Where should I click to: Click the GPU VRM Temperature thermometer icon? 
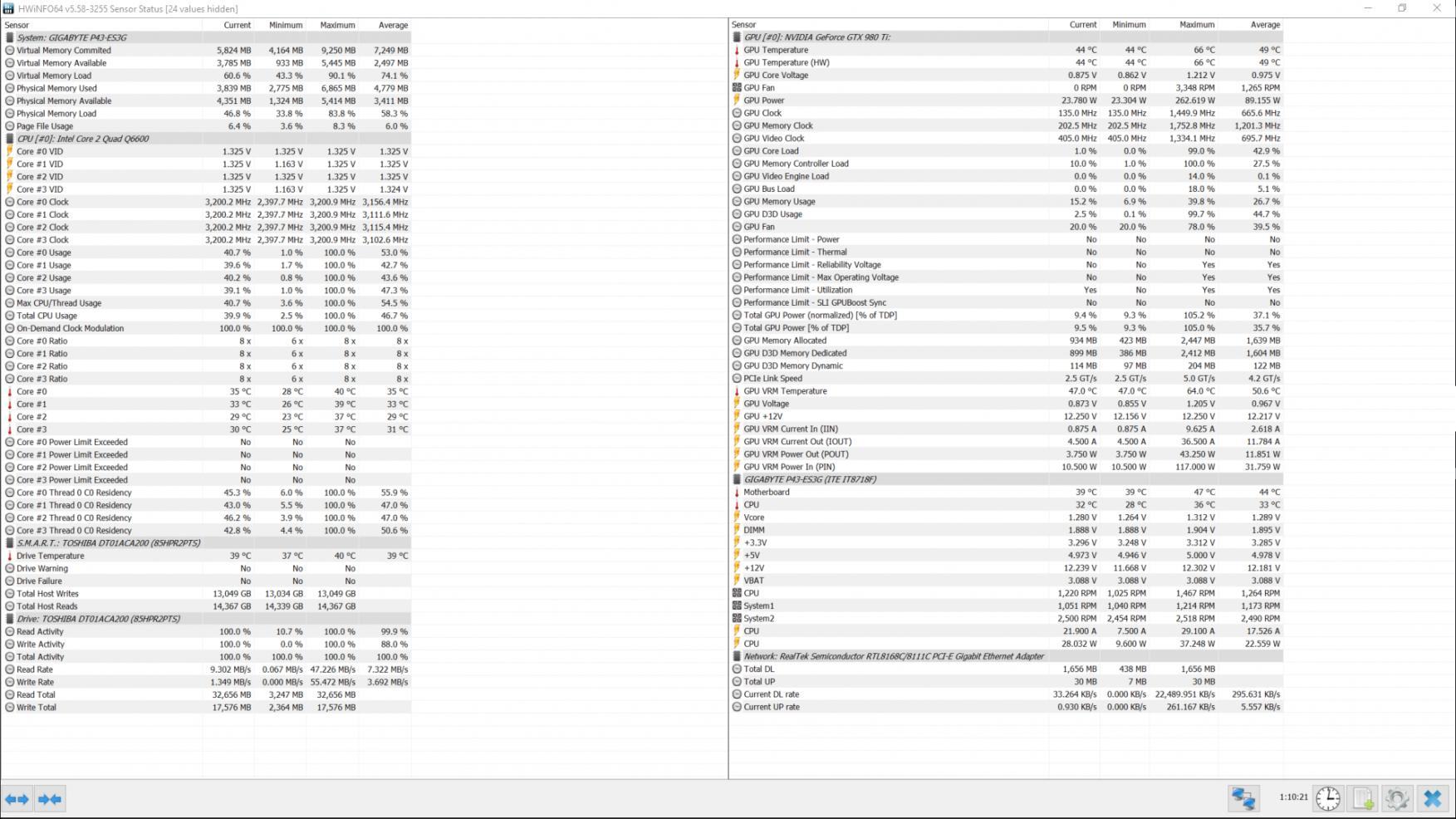point(737,391)
